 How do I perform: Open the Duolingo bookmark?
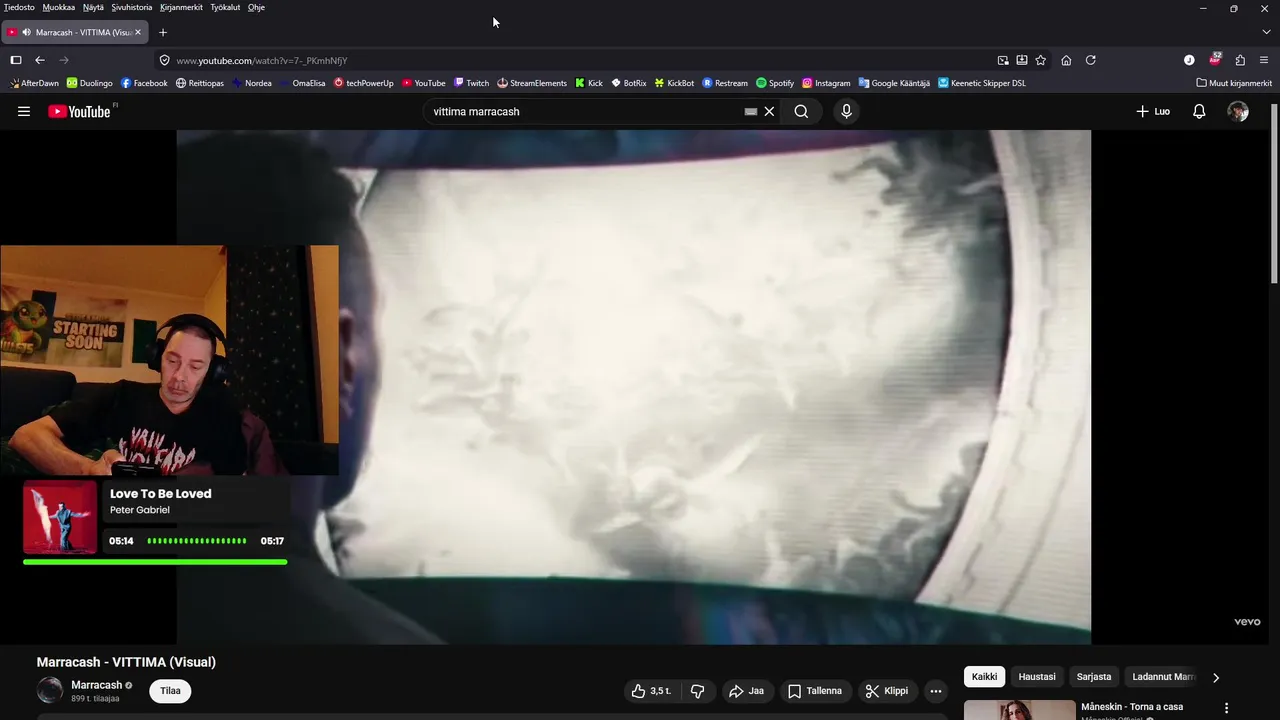pos(90,83)
